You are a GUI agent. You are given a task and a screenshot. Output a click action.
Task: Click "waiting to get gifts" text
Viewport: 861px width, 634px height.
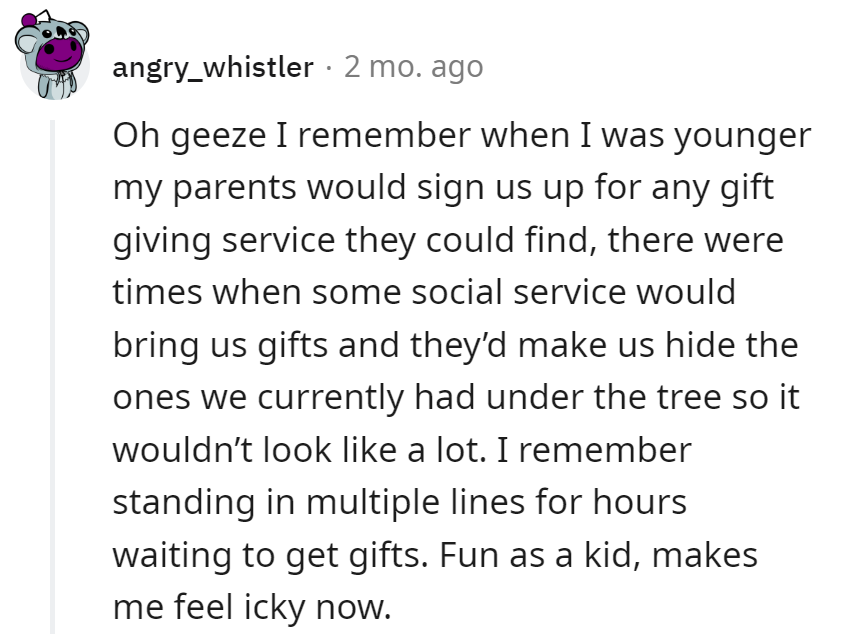tap(270, 554)
